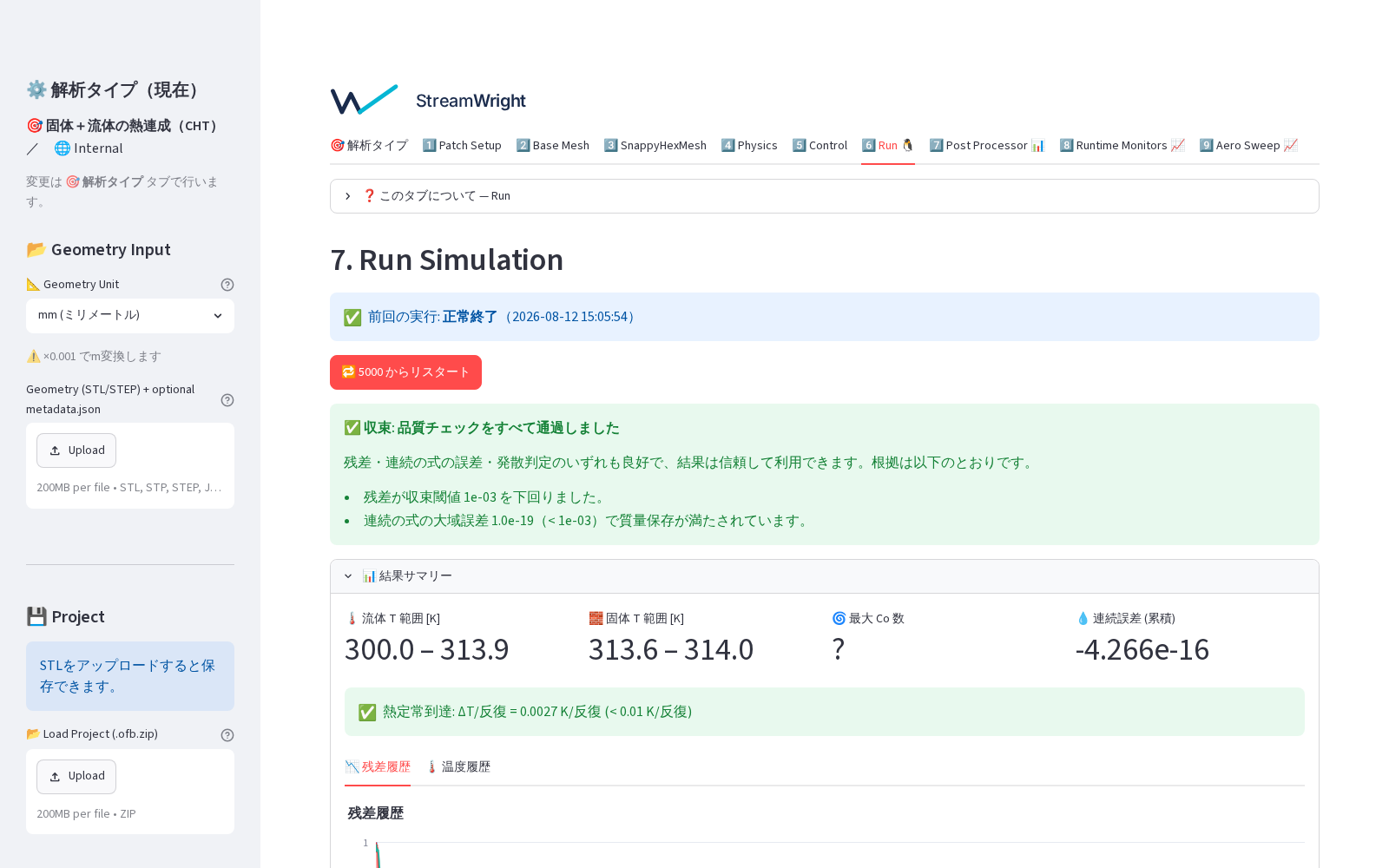Screen dimensions: 1389x868
Task: Go to the Base Mesh tab
Action: (x=552, y=146)
